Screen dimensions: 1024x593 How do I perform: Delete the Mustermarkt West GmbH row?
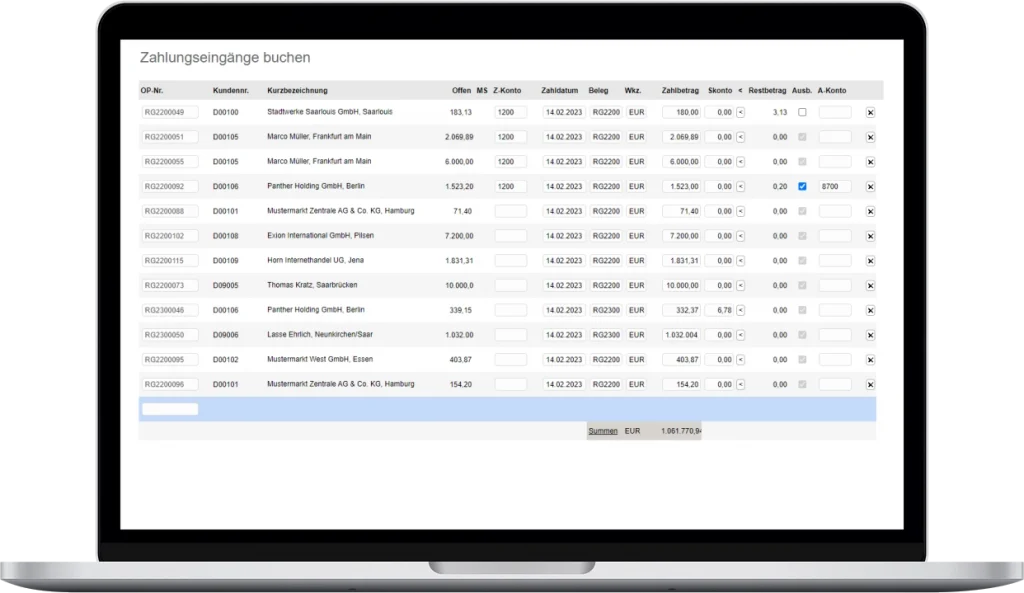point(870,360)
